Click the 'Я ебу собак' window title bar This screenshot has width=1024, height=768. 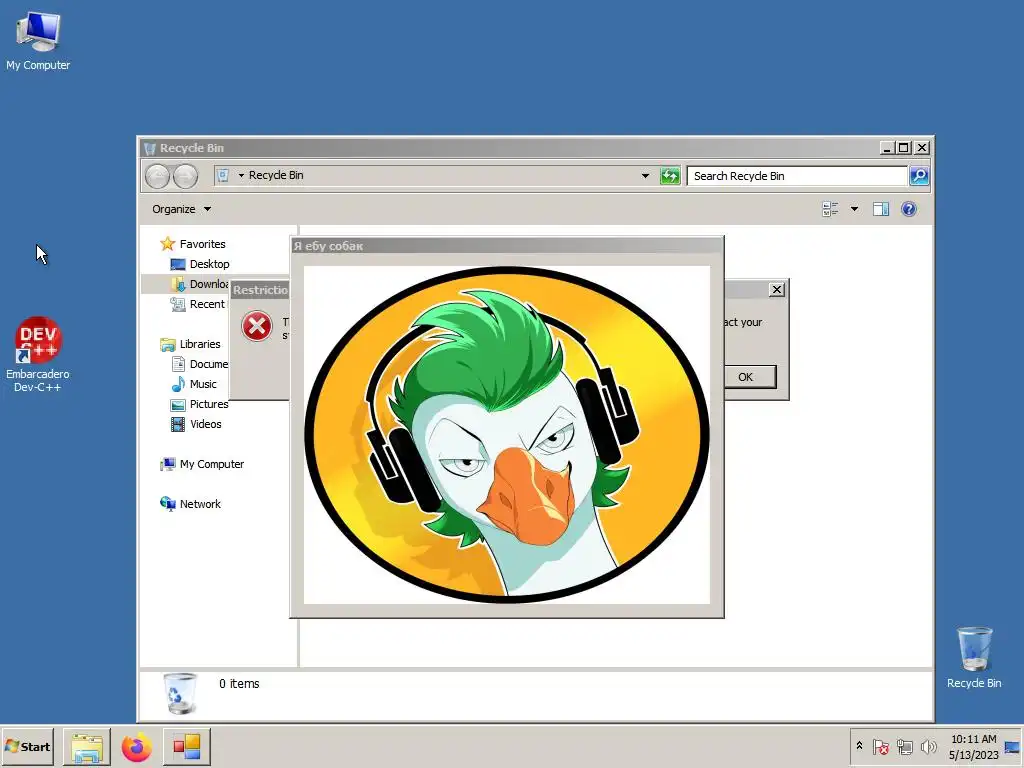point(507,246)
